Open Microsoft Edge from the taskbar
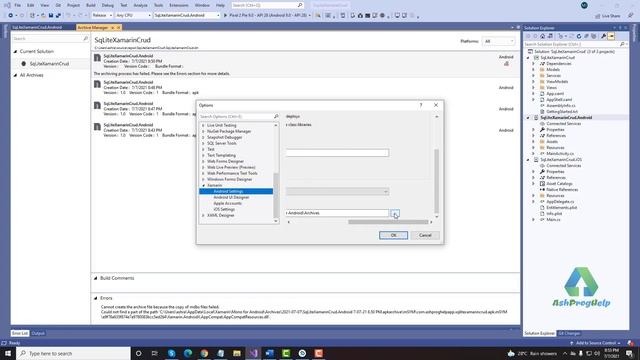Screen dimensions: 640x360 [x=188, y=353]
